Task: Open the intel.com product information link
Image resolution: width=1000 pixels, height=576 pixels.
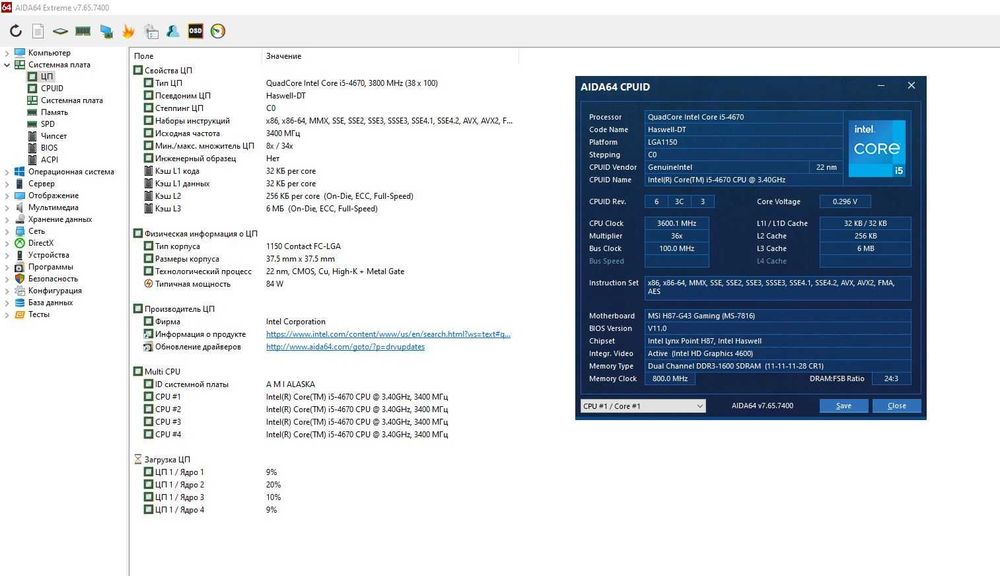Action: coord(388,334)
